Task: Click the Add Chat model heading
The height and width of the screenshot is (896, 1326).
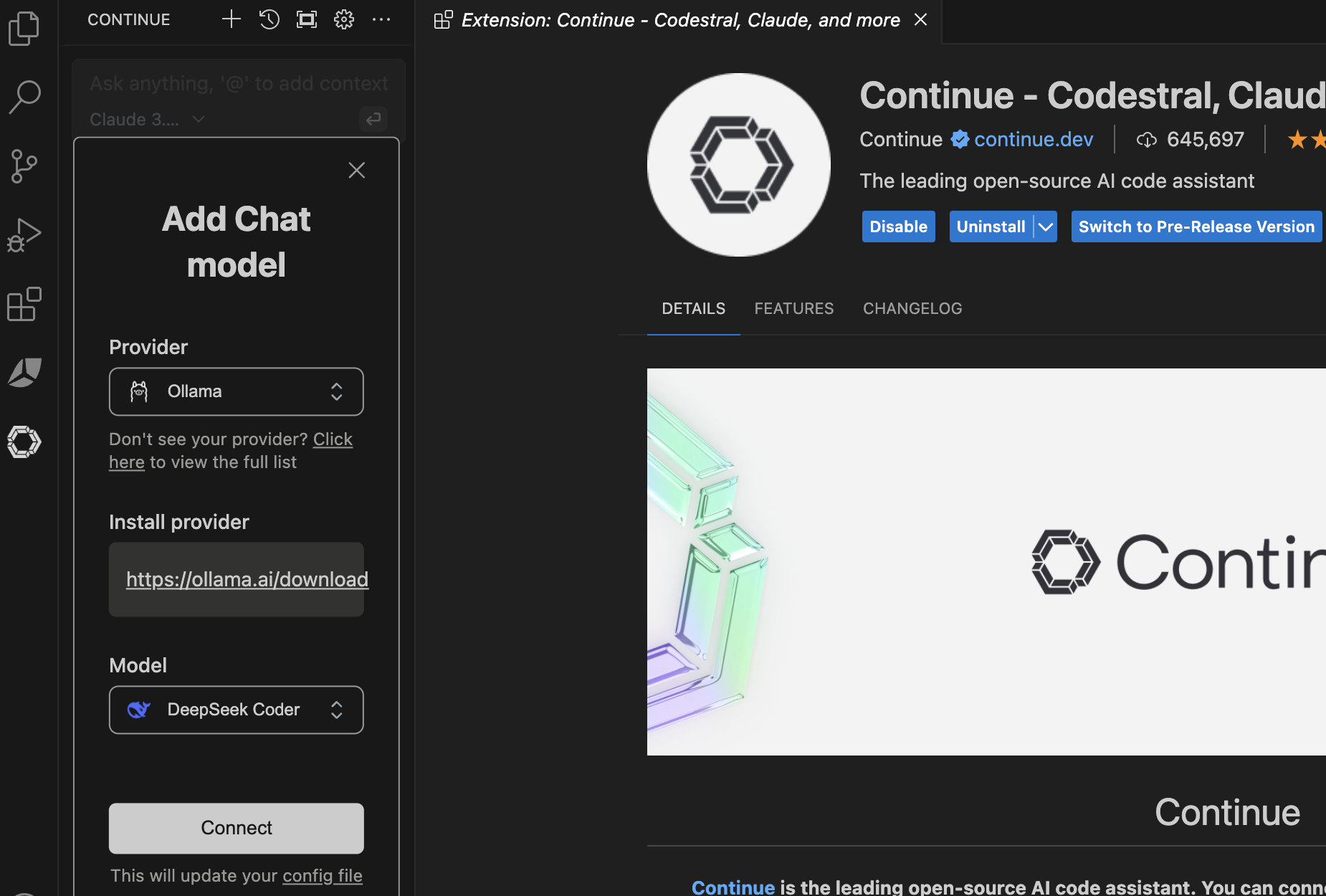Action: pyautogui.click(x=237, y=242)
